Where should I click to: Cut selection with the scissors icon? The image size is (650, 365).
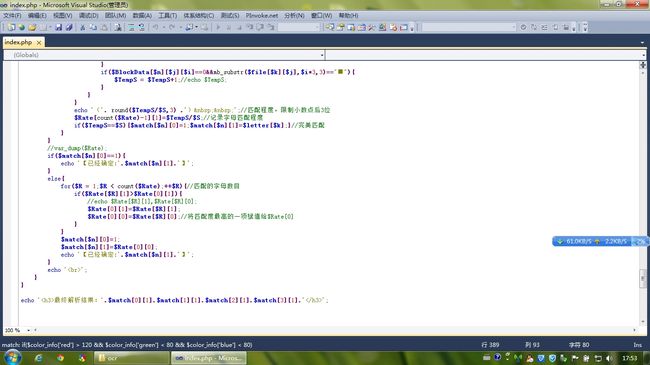coord(82,27)
